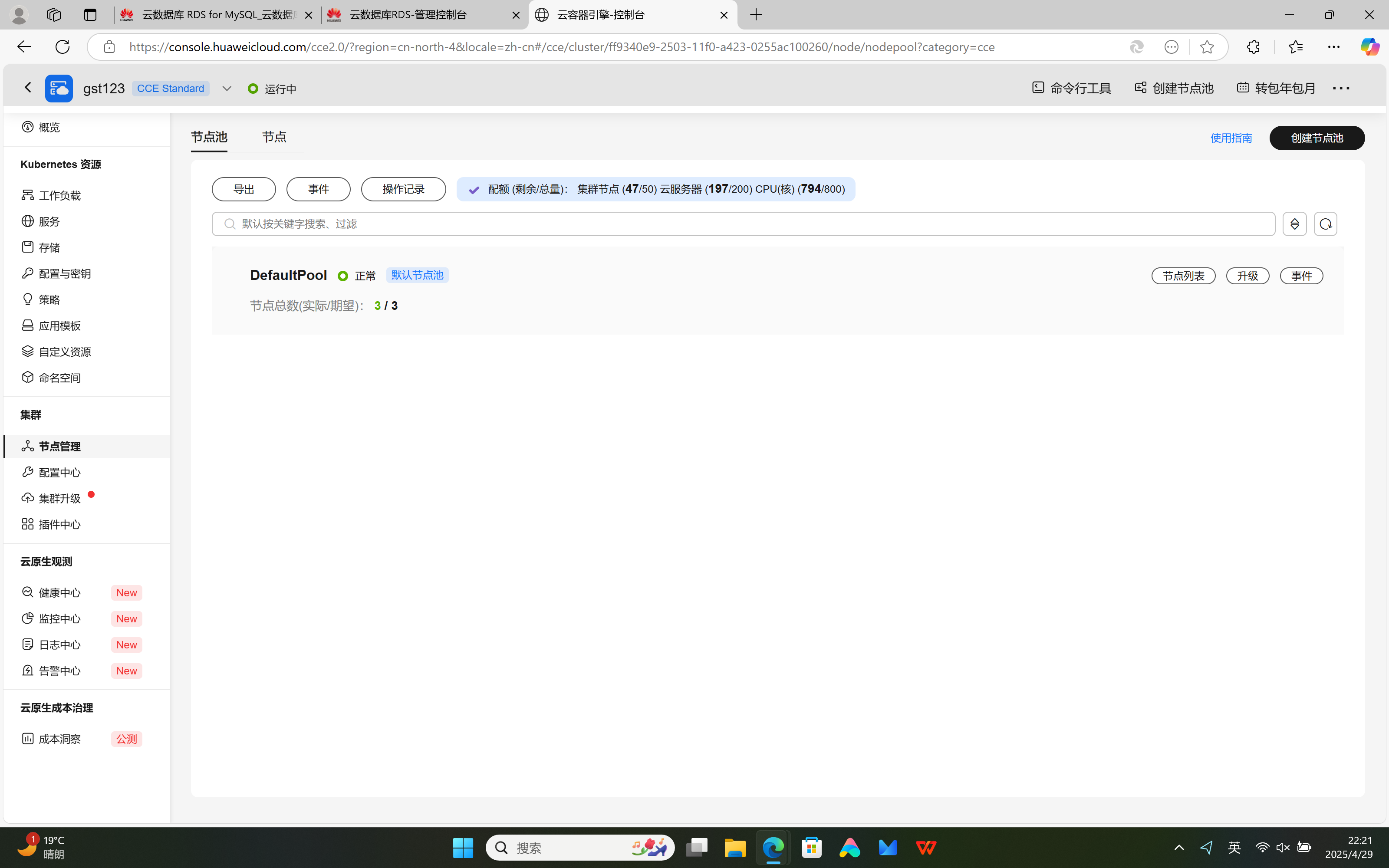Click the black 创建节点池 button
The image size is (1389, 868).
point(1317,138)
